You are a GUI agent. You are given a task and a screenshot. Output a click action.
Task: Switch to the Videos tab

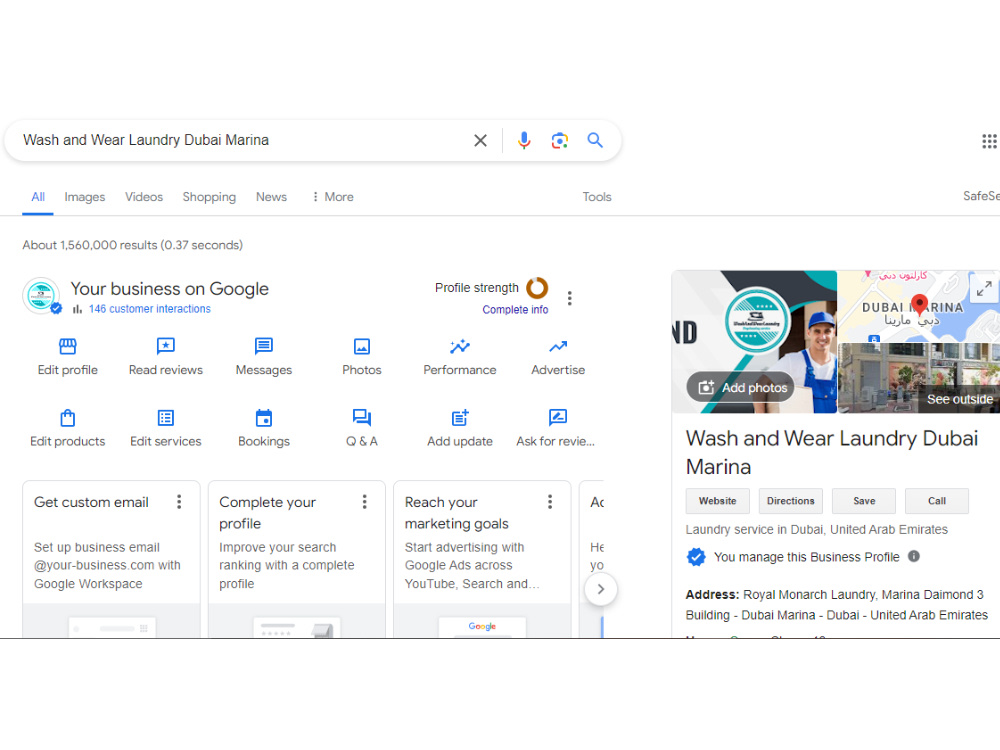click(x=144, y=197)
